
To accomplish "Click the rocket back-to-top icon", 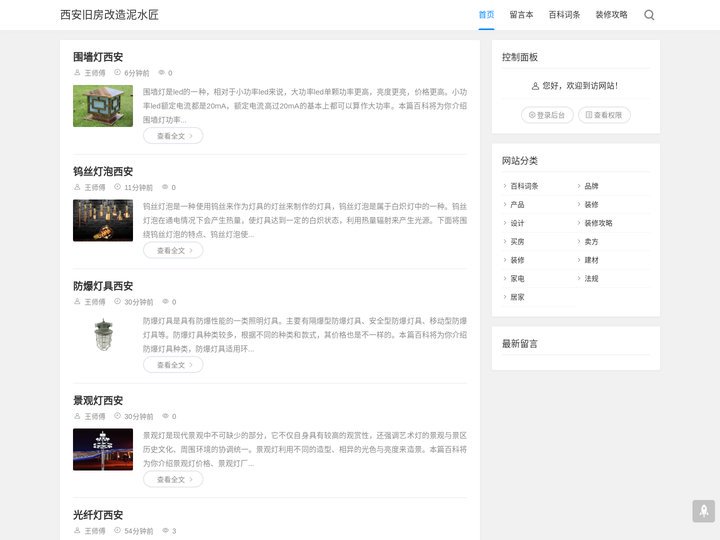I will point(703,511).
